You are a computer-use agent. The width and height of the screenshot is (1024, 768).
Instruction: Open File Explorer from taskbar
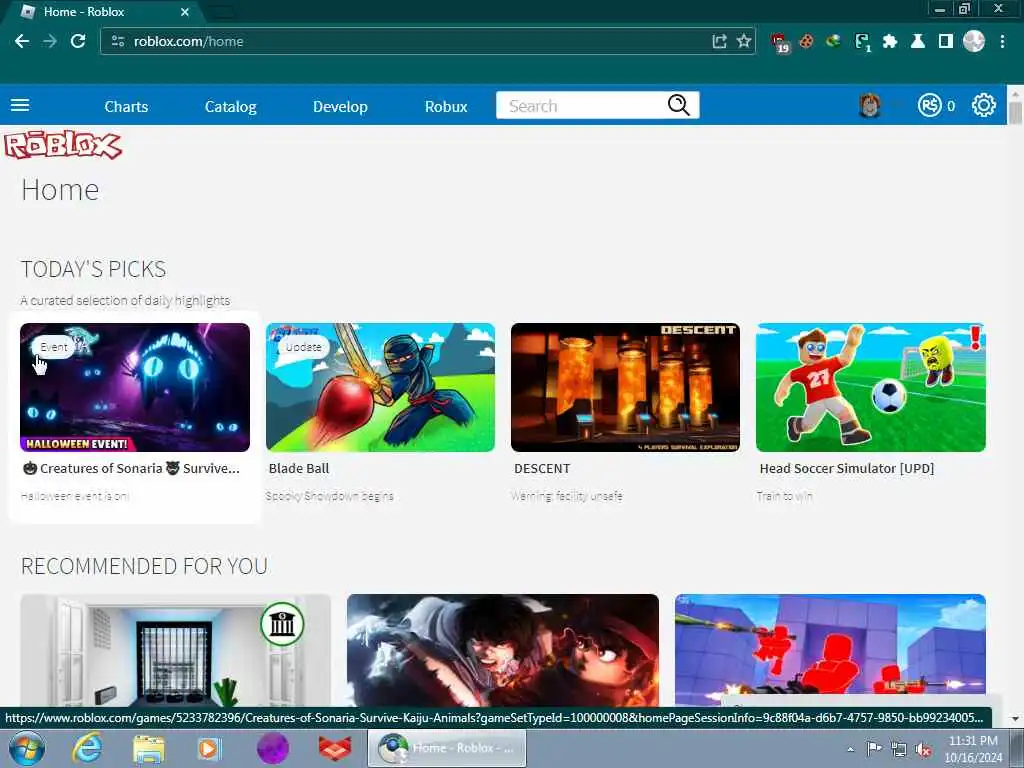148,748
